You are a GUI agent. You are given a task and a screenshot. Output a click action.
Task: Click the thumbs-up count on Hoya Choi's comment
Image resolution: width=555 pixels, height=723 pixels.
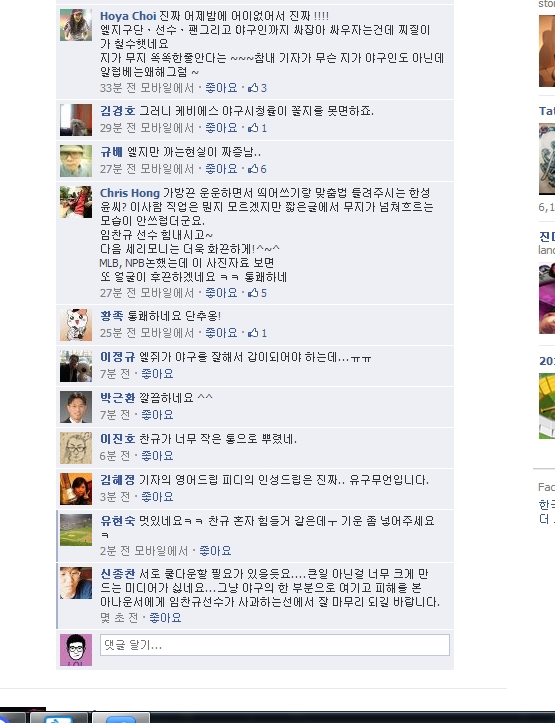(x=264, y=88)
